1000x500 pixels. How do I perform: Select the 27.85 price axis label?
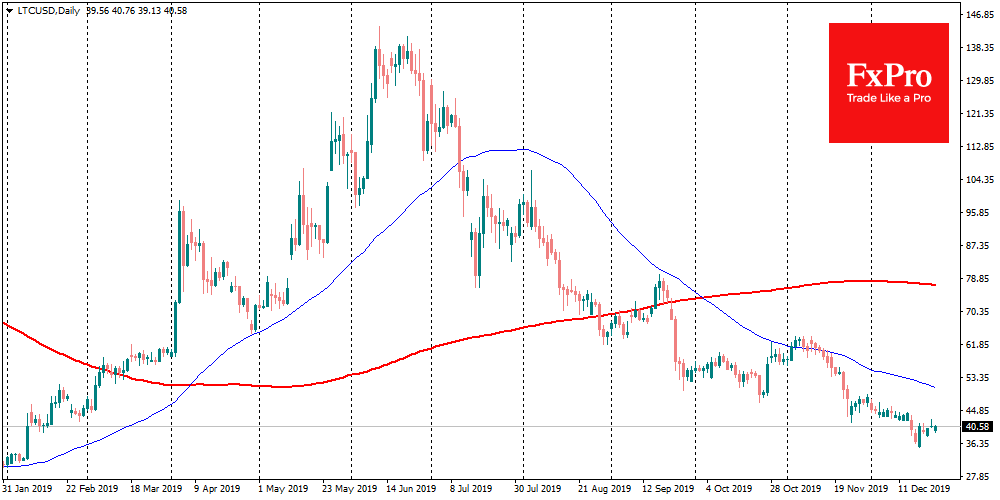click(x=978, y=476)
